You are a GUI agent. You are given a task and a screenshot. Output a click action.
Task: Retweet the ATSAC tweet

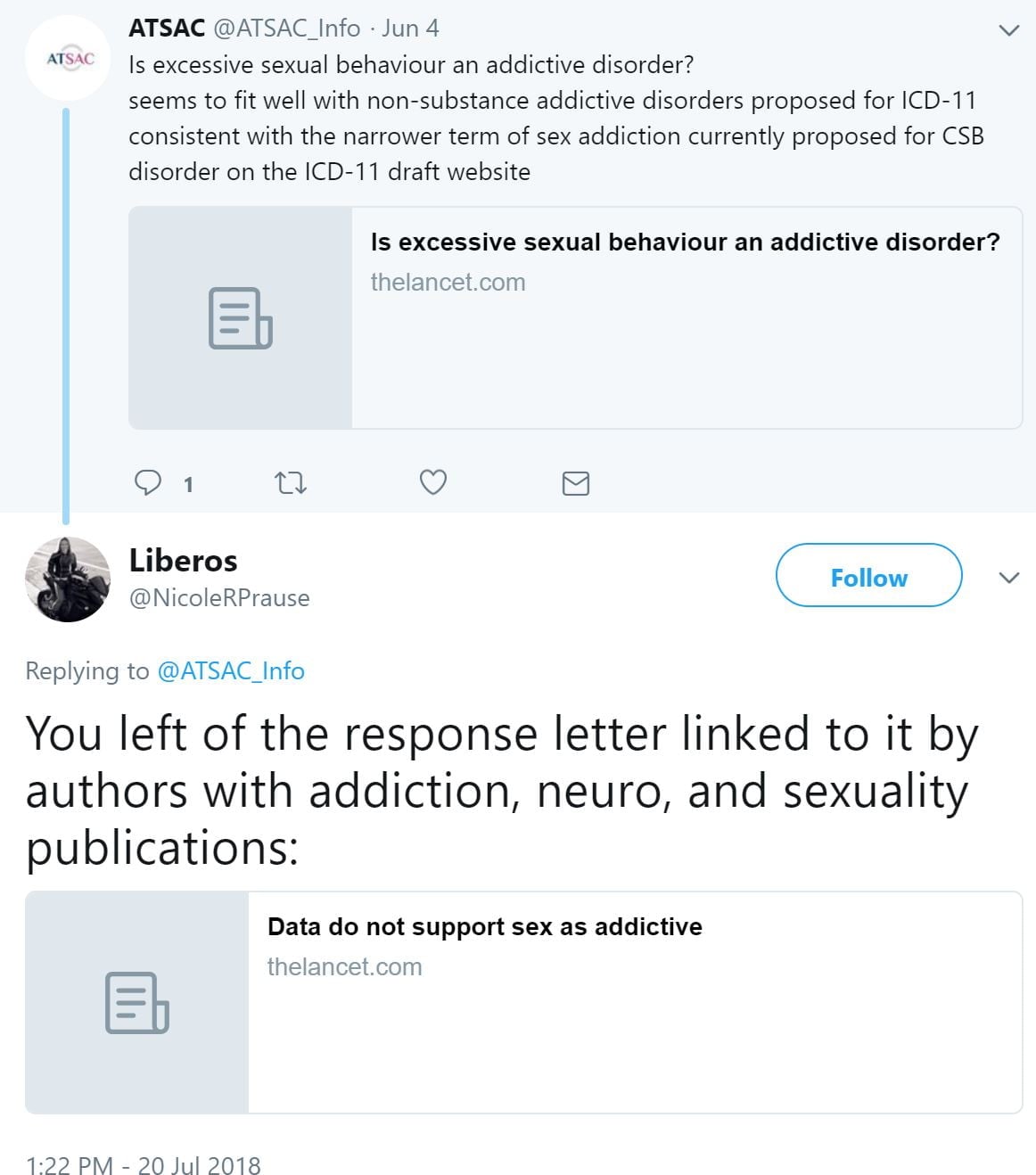click(291, 483)
